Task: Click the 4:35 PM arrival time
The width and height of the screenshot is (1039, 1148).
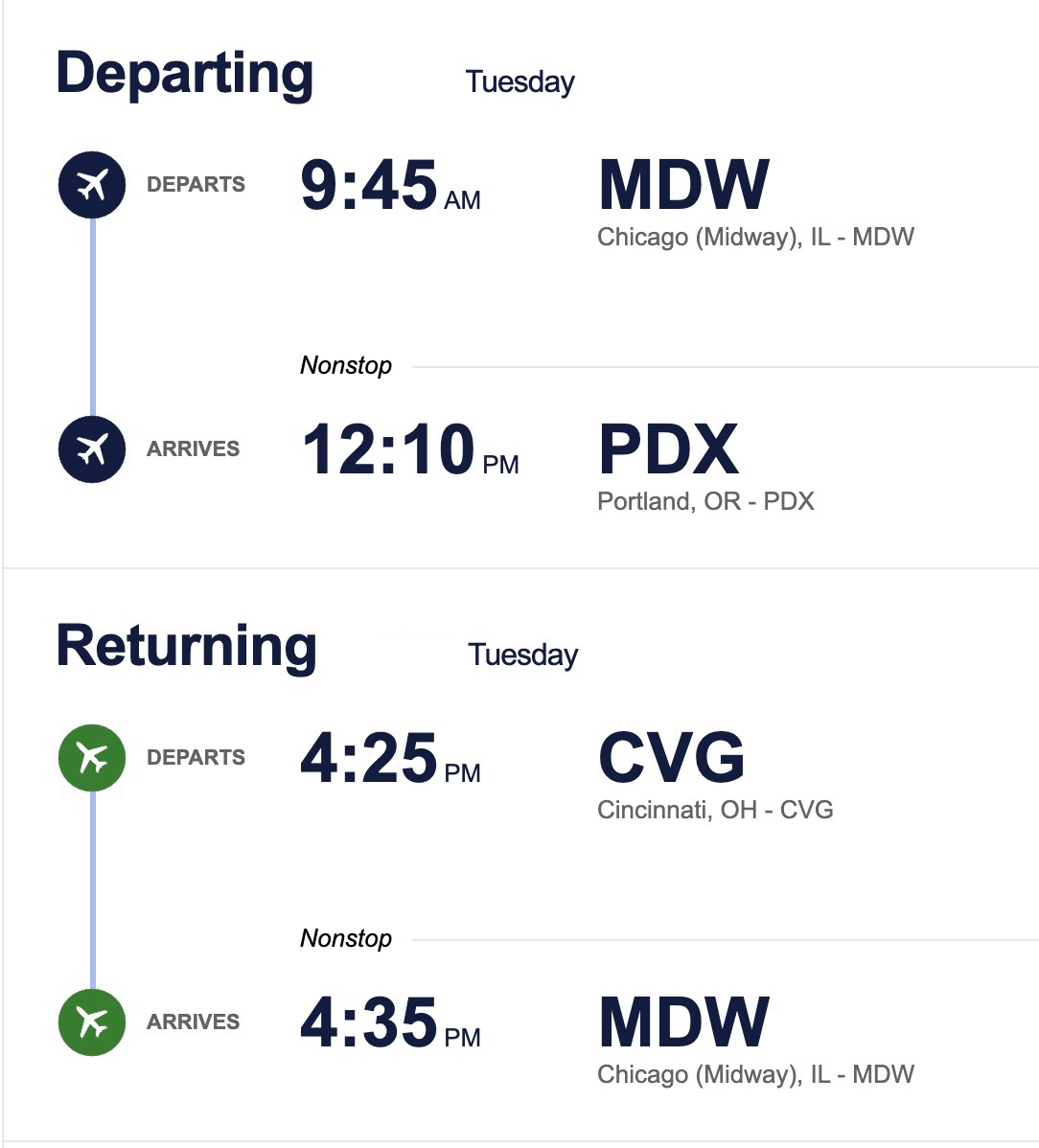Action: point(390,1023)
